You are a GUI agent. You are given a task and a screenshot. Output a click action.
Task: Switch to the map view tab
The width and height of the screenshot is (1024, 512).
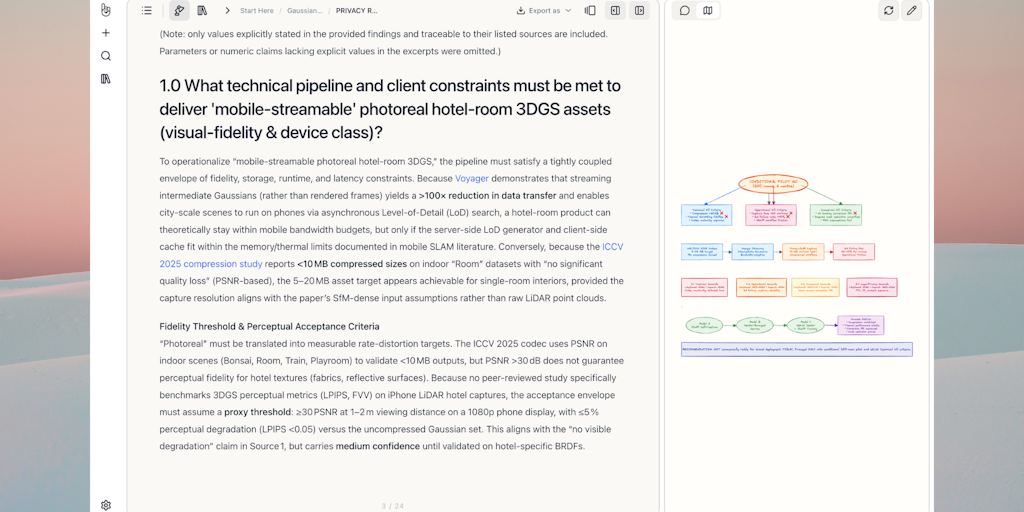(x=708, y=10)
